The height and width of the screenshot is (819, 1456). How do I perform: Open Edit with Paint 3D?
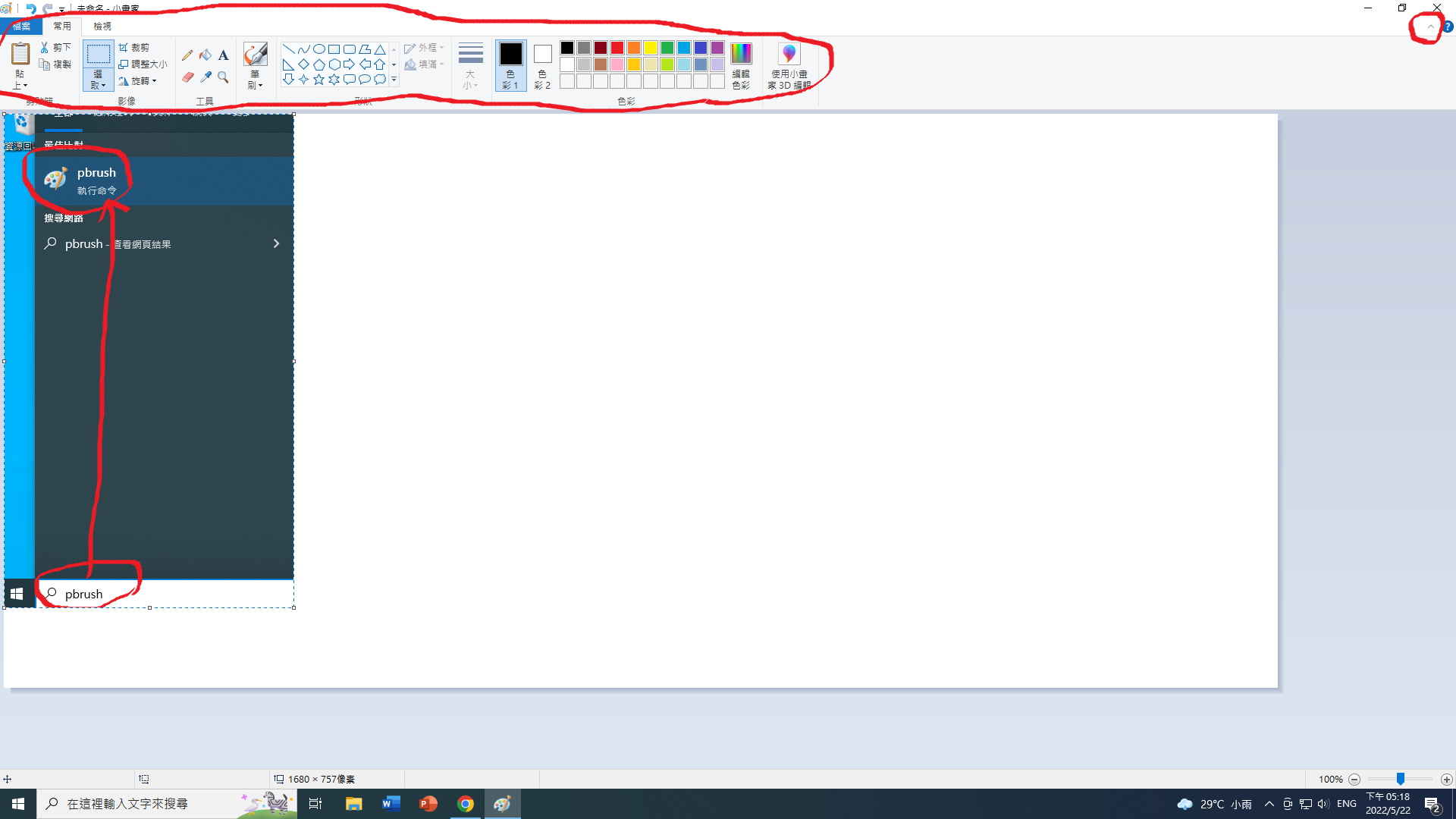tap(789, 67)
